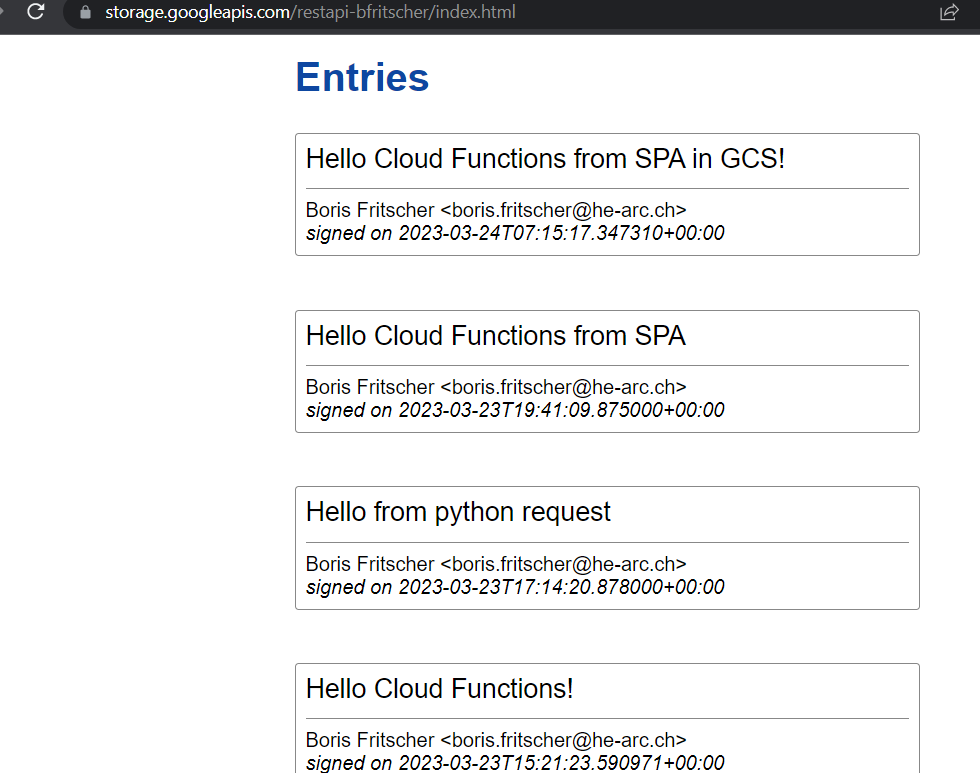The height and width of the screenshot is (773, 980).
Task: Select the "Hello from python request" title
Action: coord(458,512)
